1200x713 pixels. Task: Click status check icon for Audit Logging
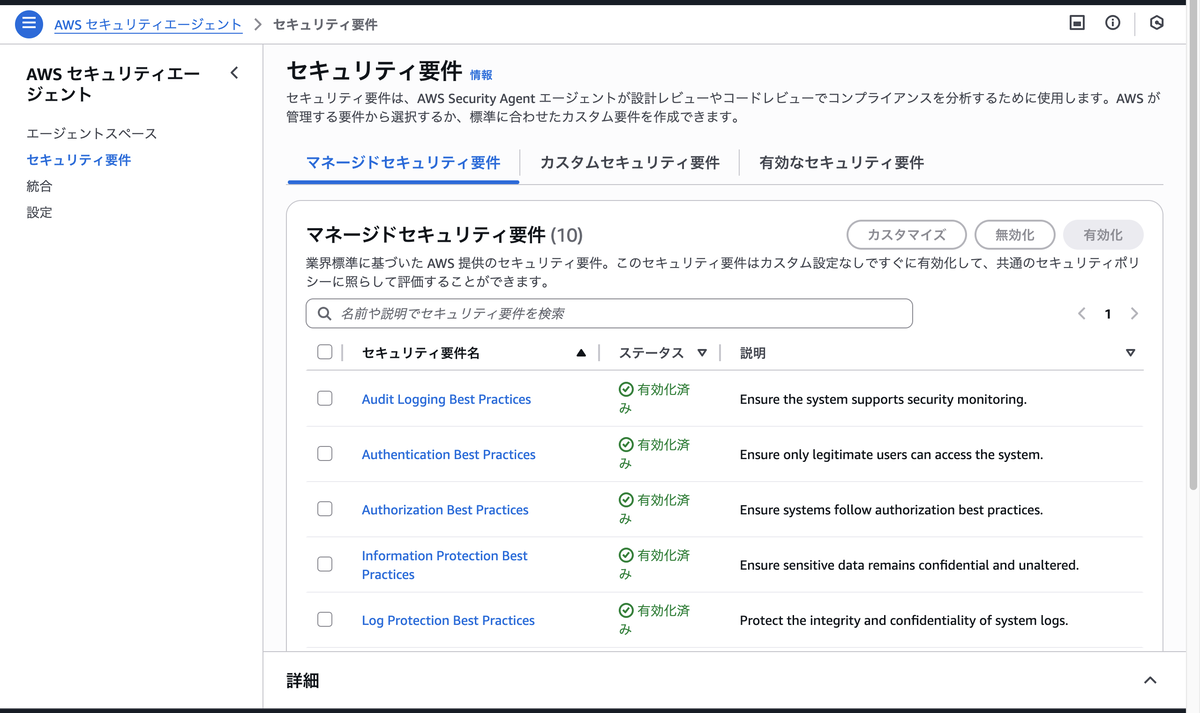[626, 389]
